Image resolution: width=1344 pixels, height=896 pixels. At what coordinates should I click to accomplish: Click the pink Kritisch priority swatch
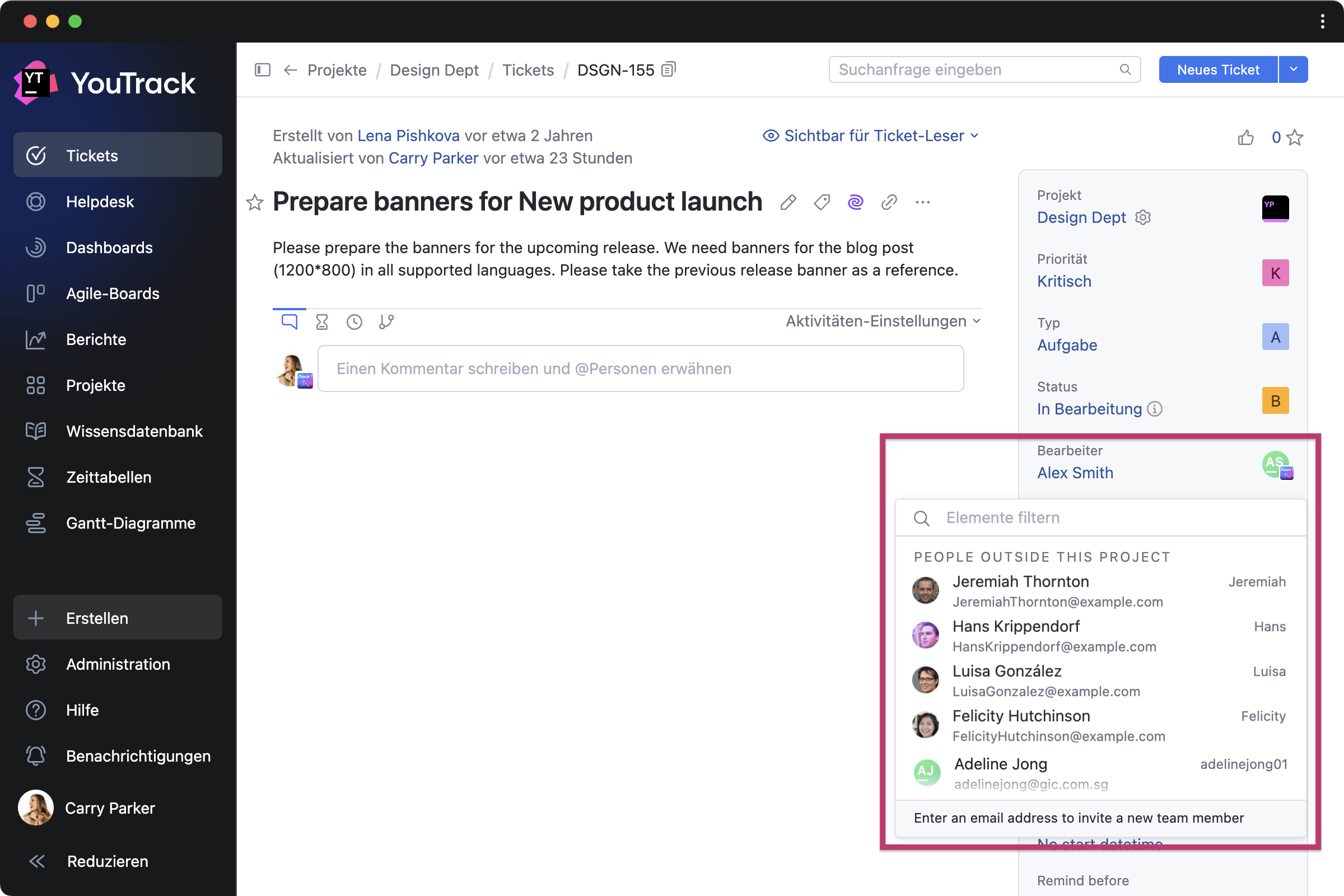point(1275,273)
